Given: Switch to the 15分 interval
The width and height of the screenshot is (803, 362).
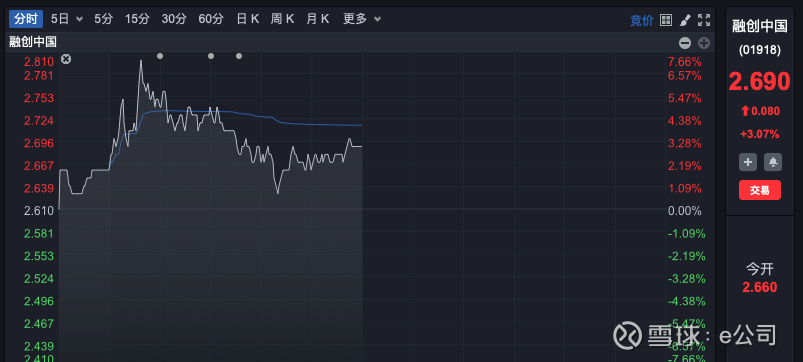Looking at the screenshot, I should [137, 19].
